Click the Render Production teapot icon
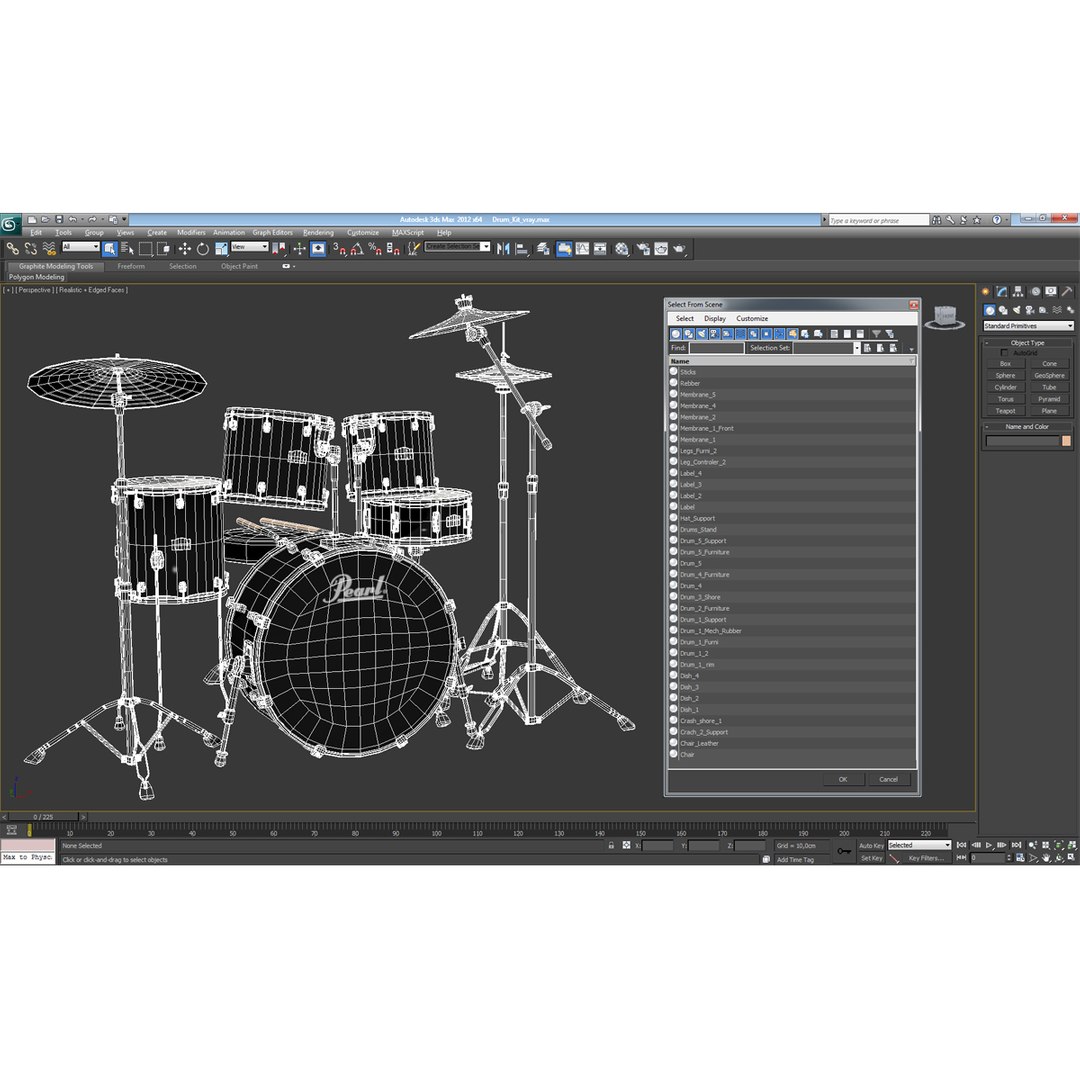1080x1080 pixels. coord(680,249)
